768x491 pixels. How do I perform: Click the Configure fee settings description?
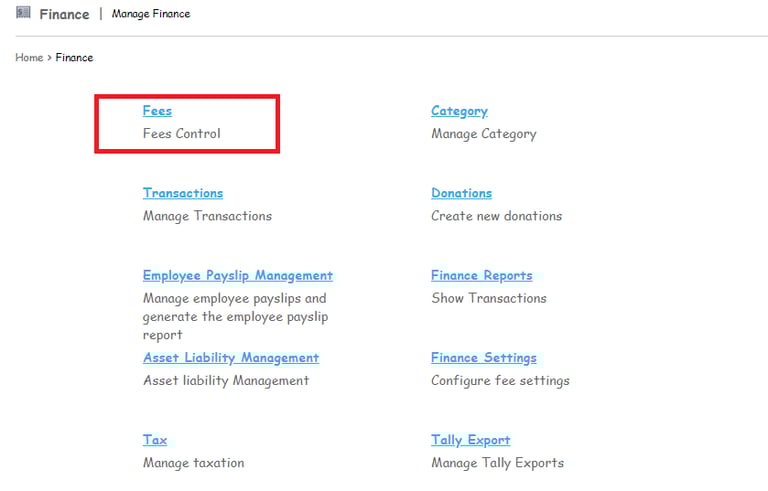point(500,381)
